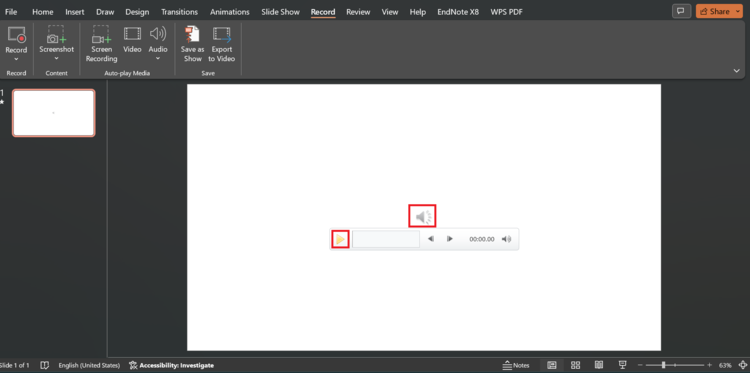
Task: Open the Help tab
Action: point(418,12)
